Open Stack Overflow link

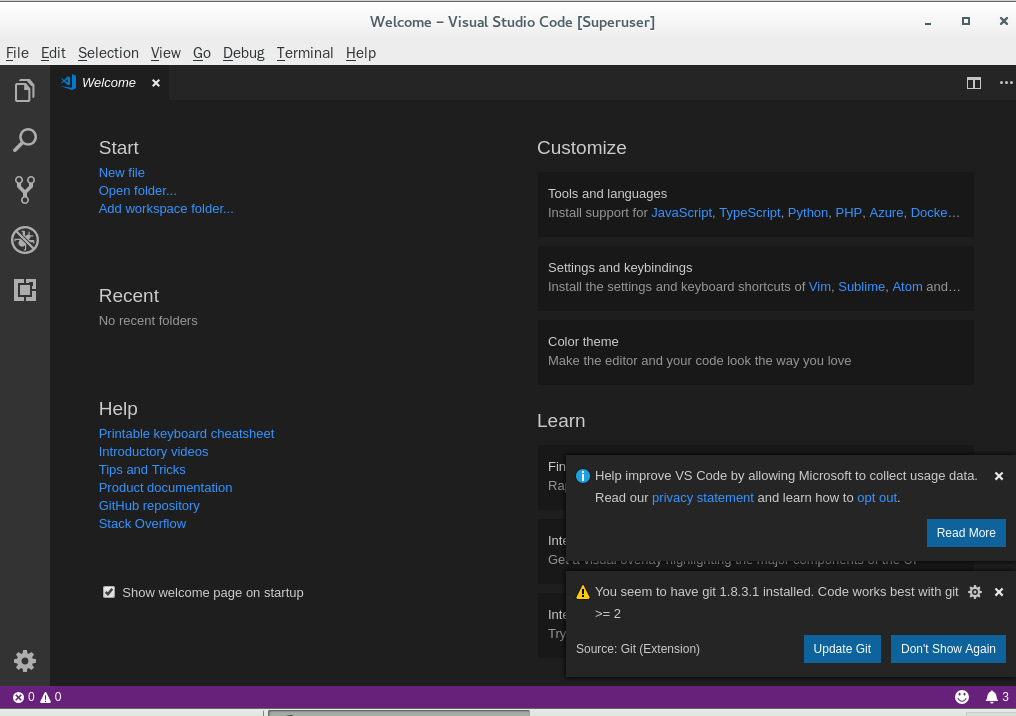point(143,524)
